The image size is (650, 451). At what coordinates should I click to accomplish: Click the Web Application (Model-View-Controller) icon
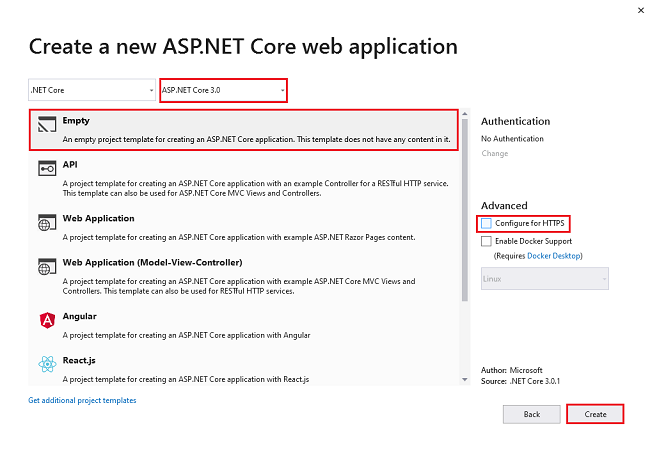click(x=47, y=267)
